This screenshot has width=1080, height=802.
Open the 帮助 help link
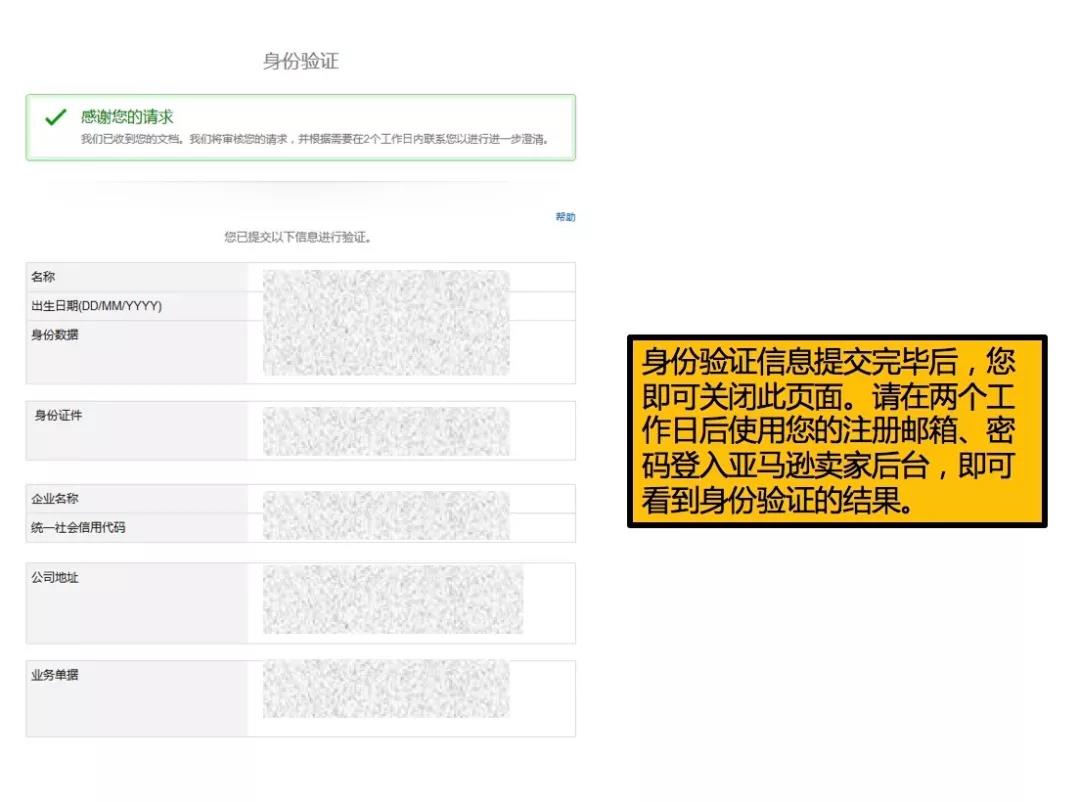tap(566, 216)
